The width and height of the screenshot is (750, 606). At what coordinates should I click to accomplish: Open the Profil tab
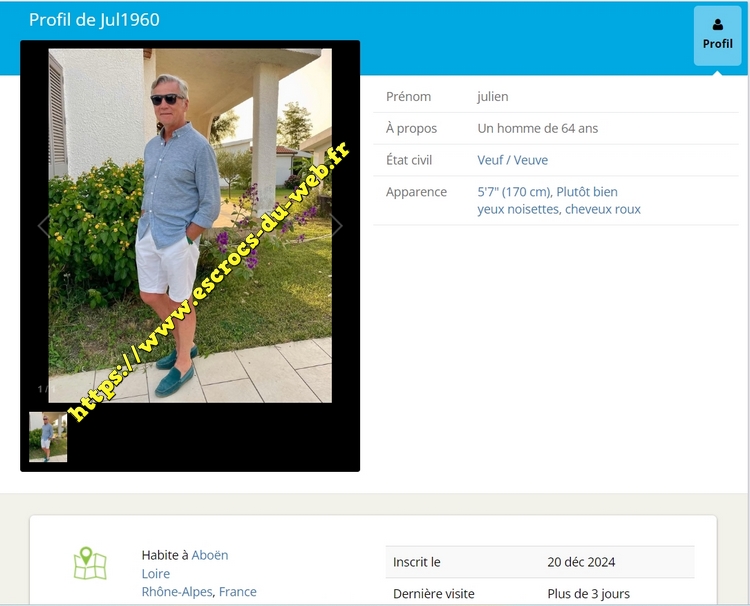coord(717,36)
